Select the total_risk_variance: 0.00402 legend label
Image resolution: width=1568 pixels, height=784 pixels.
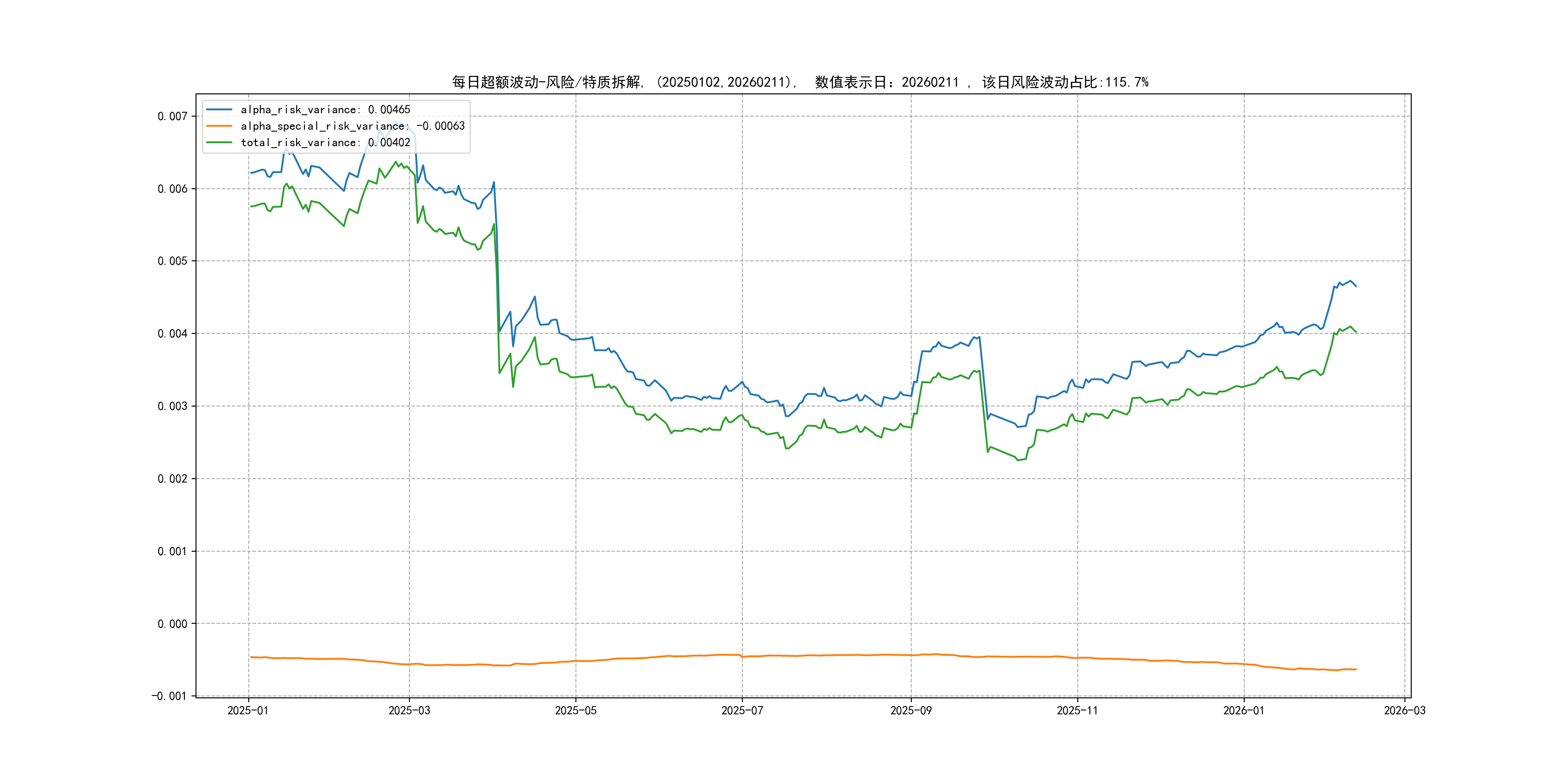click(325, 142)
